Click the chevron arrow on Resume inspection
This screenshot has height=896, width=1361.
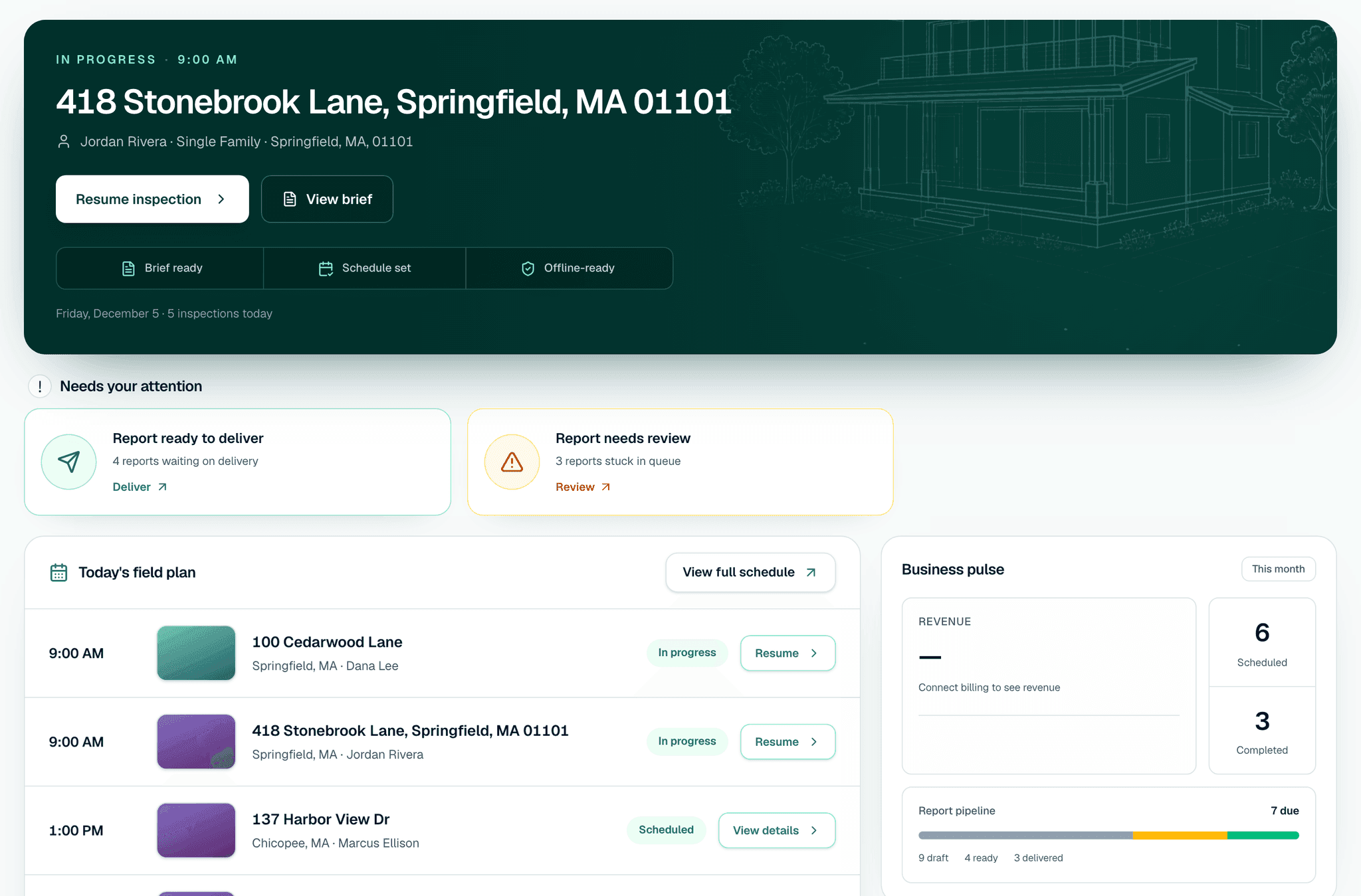click(221, 199)
